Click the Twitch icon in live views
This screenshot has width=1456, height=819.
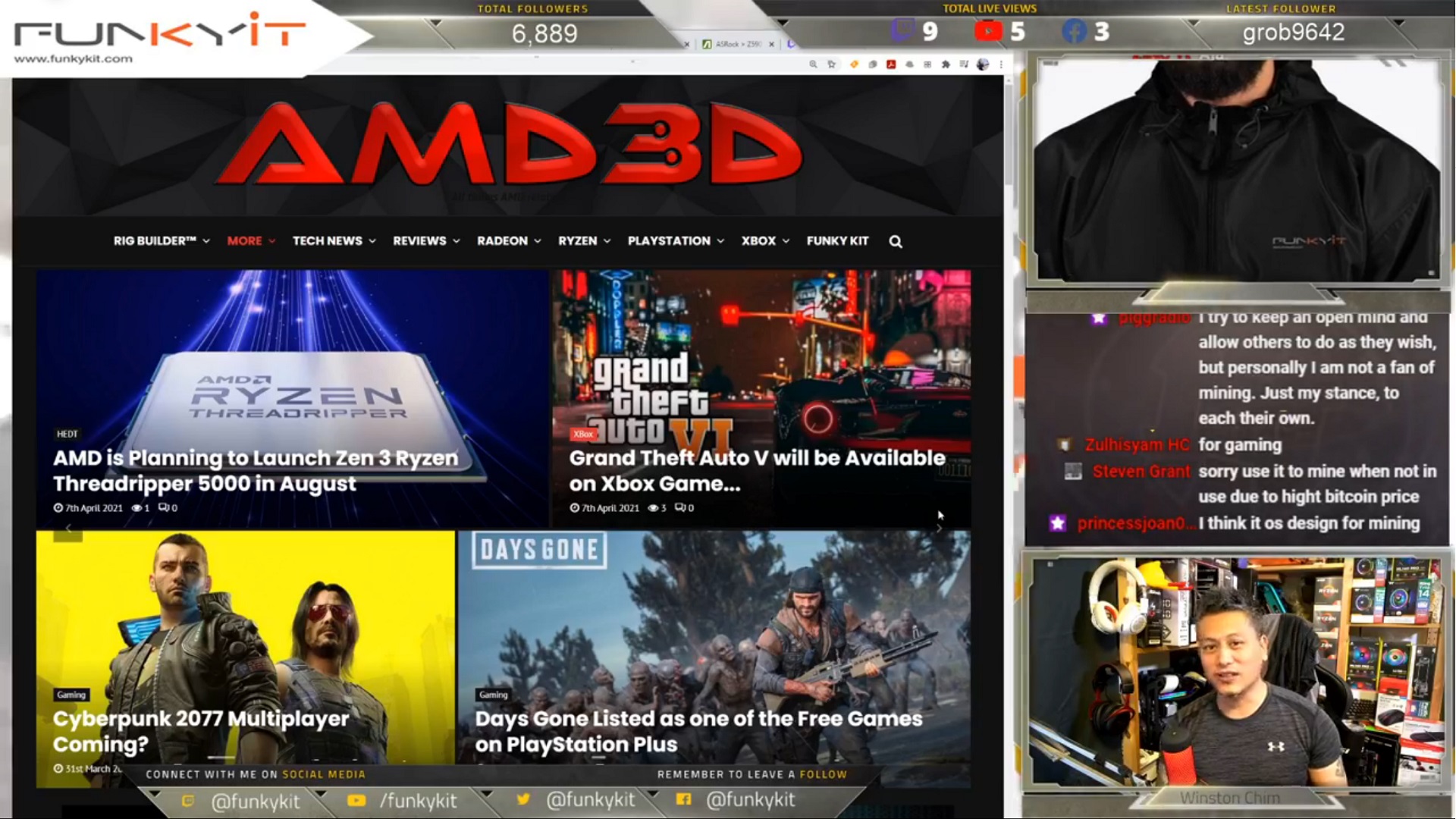[x=902, y=30]
